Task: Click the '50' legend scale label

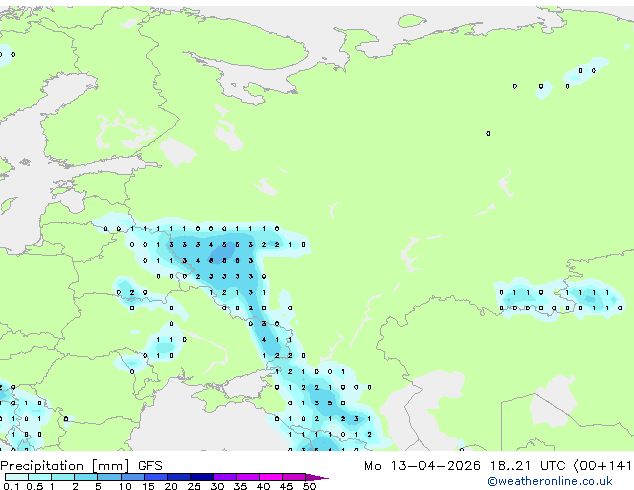Action: point(309,486)
